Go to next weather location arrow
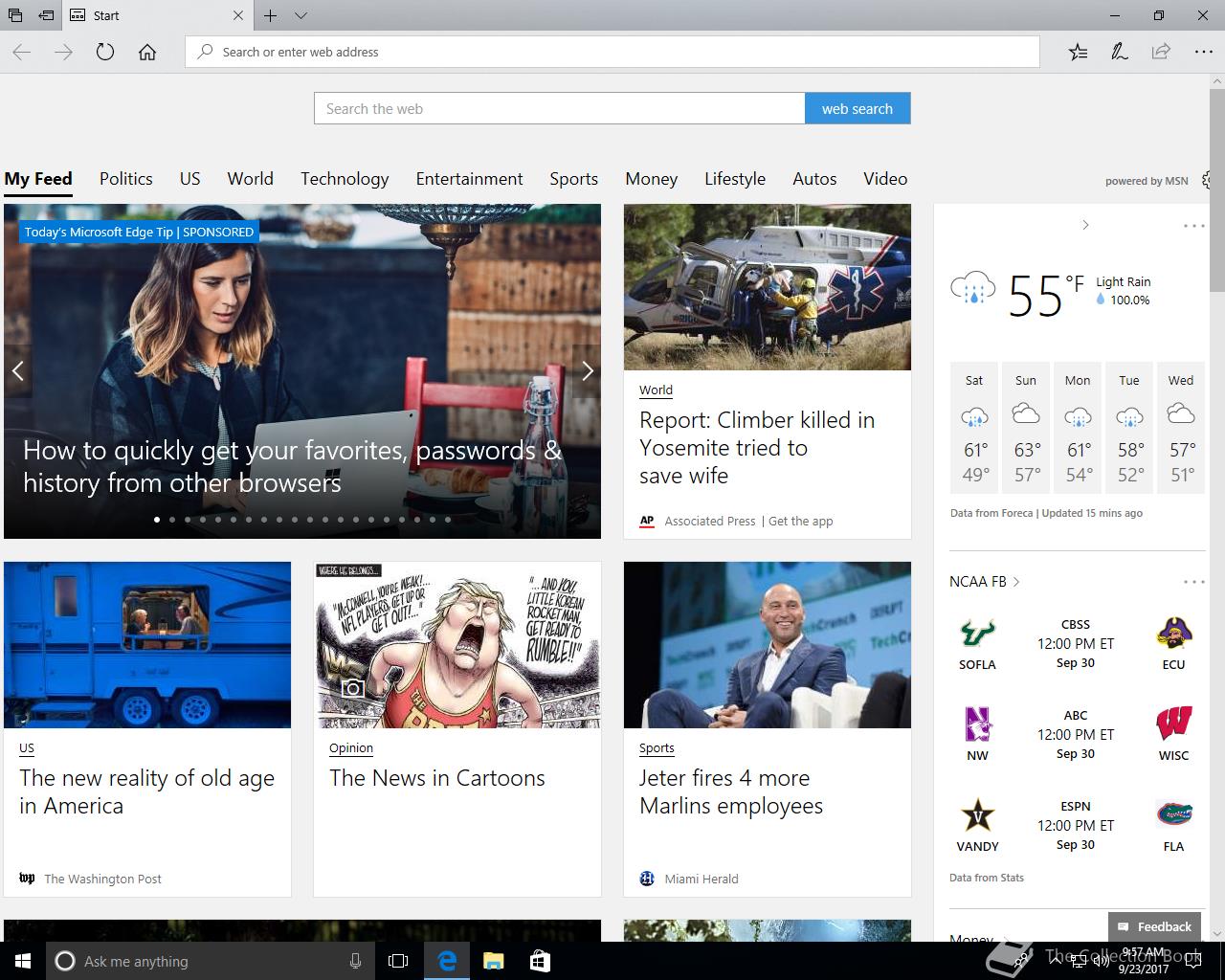Viewport: 1225px width, 980px height. (1085, 225)
